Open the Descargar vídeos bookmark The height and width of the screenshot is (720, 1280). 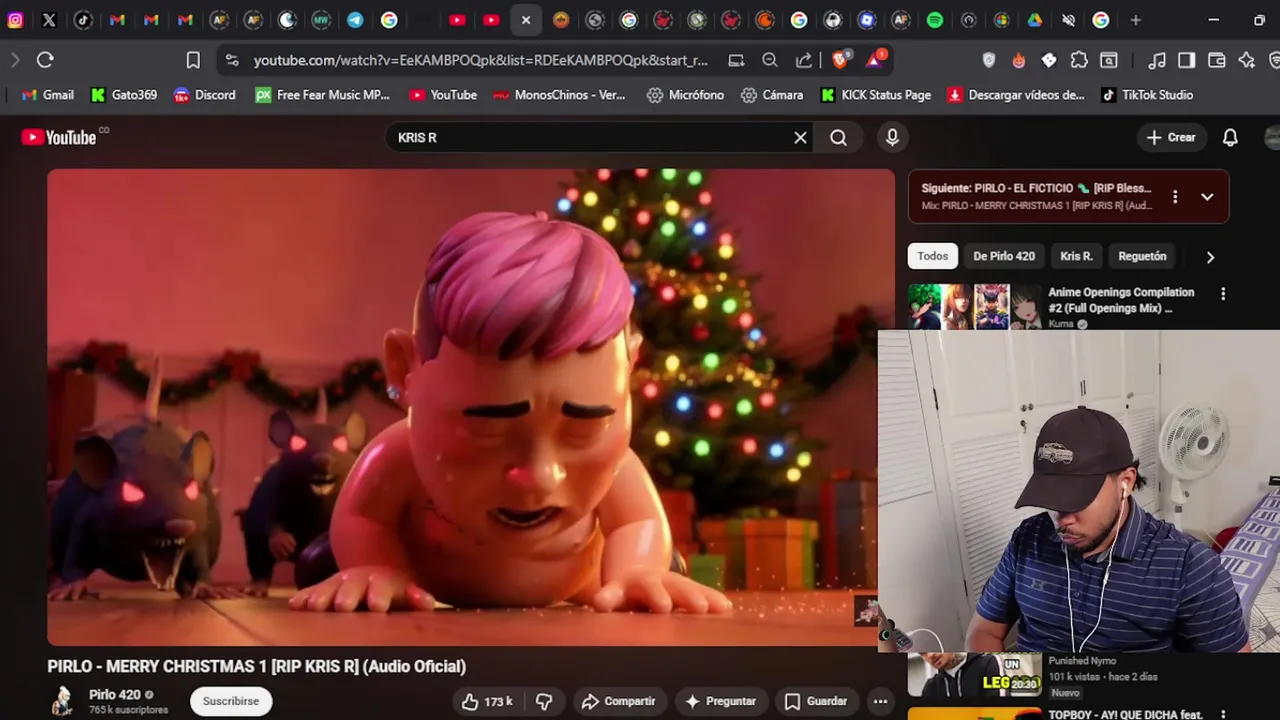click(1016, 95)
